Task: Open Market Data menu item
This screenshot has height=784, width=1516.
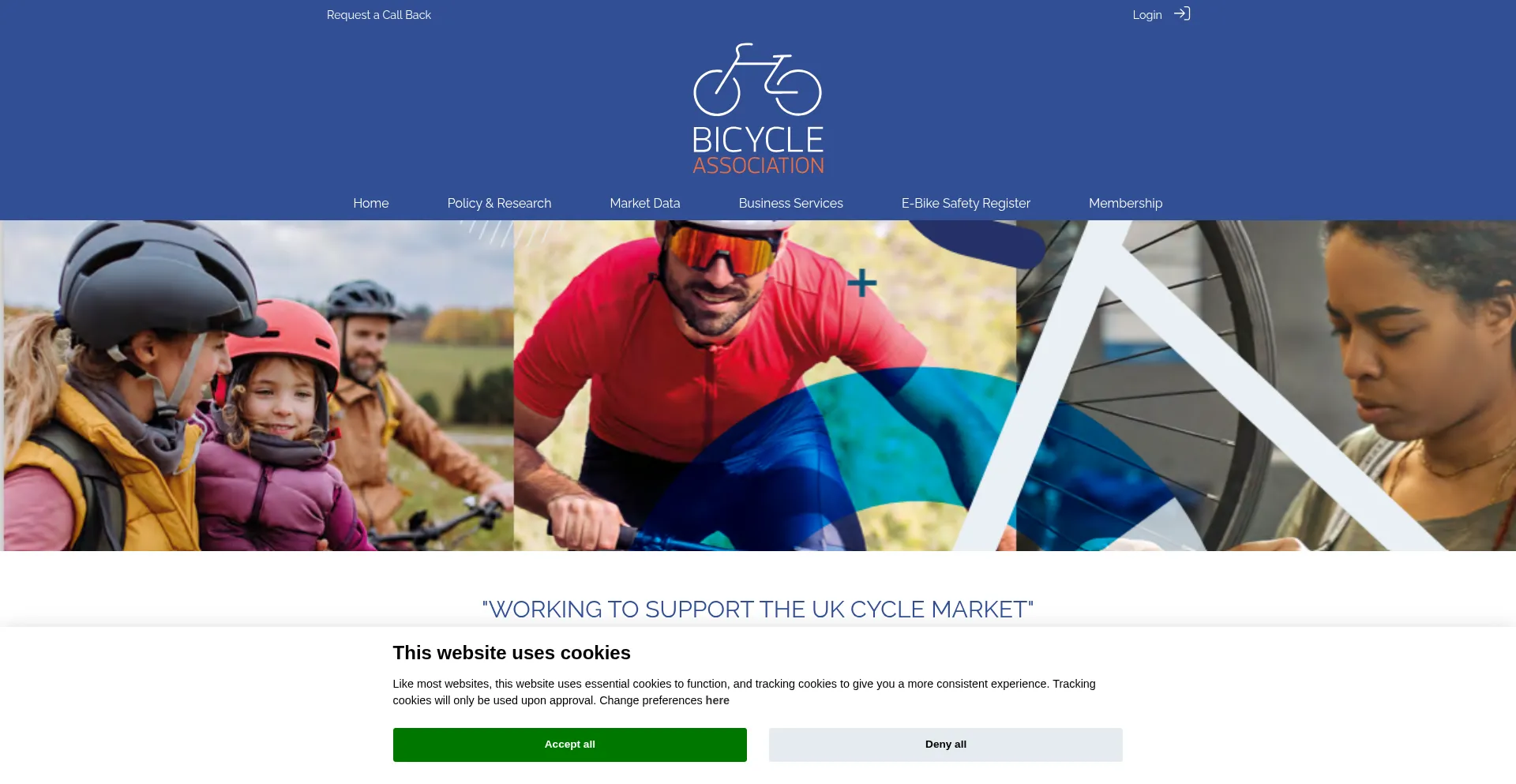Action: click(645, 203)
